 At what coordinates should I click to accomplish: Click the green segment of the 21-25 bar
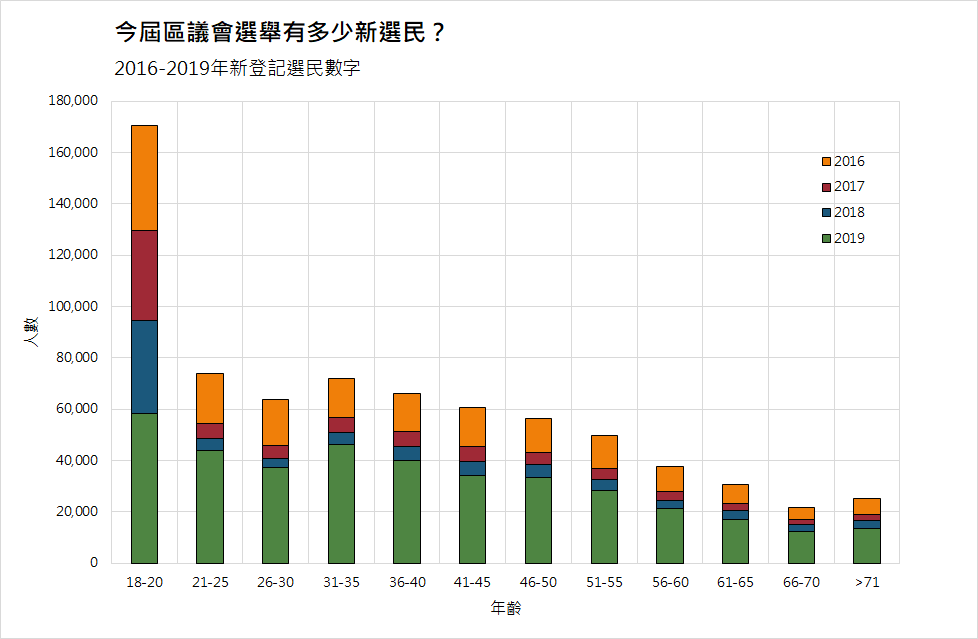208,510
